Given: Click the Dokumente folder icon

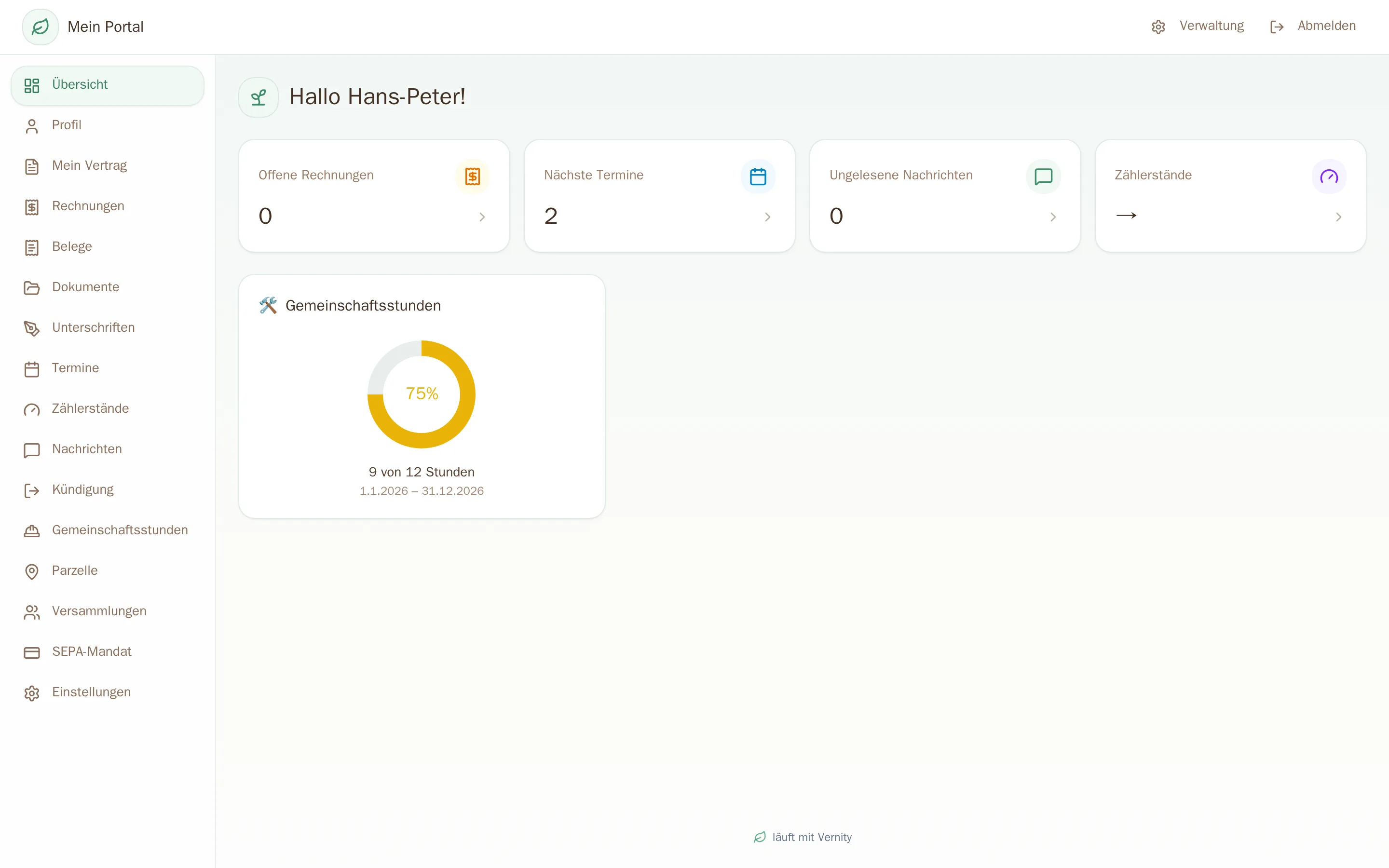Looking at the screenshot, I should 31,288.
